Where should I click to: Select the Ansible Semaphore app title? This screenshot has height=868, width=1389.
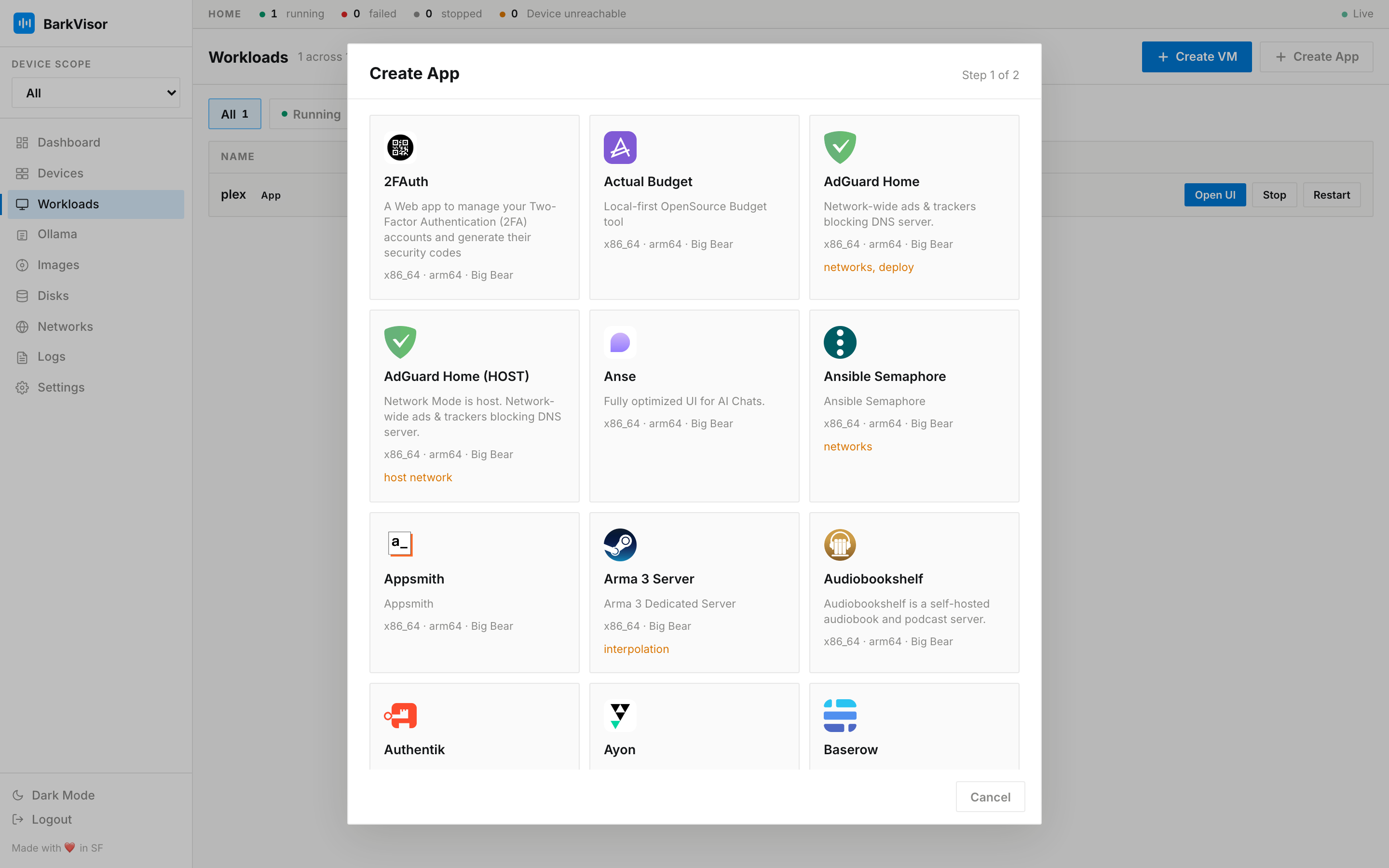click(885, 377)
